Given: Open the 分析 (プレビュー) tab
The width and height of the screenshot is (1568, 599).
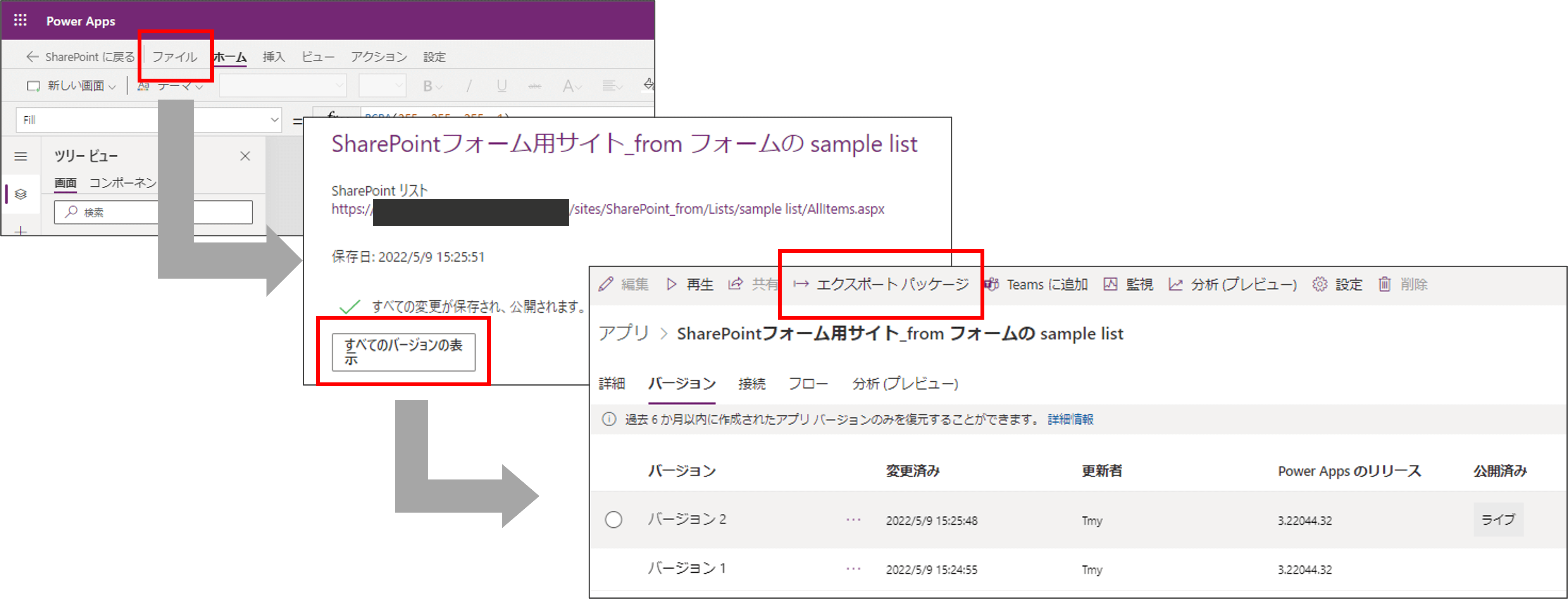Looking at the screenshot, I should [905, 384].
